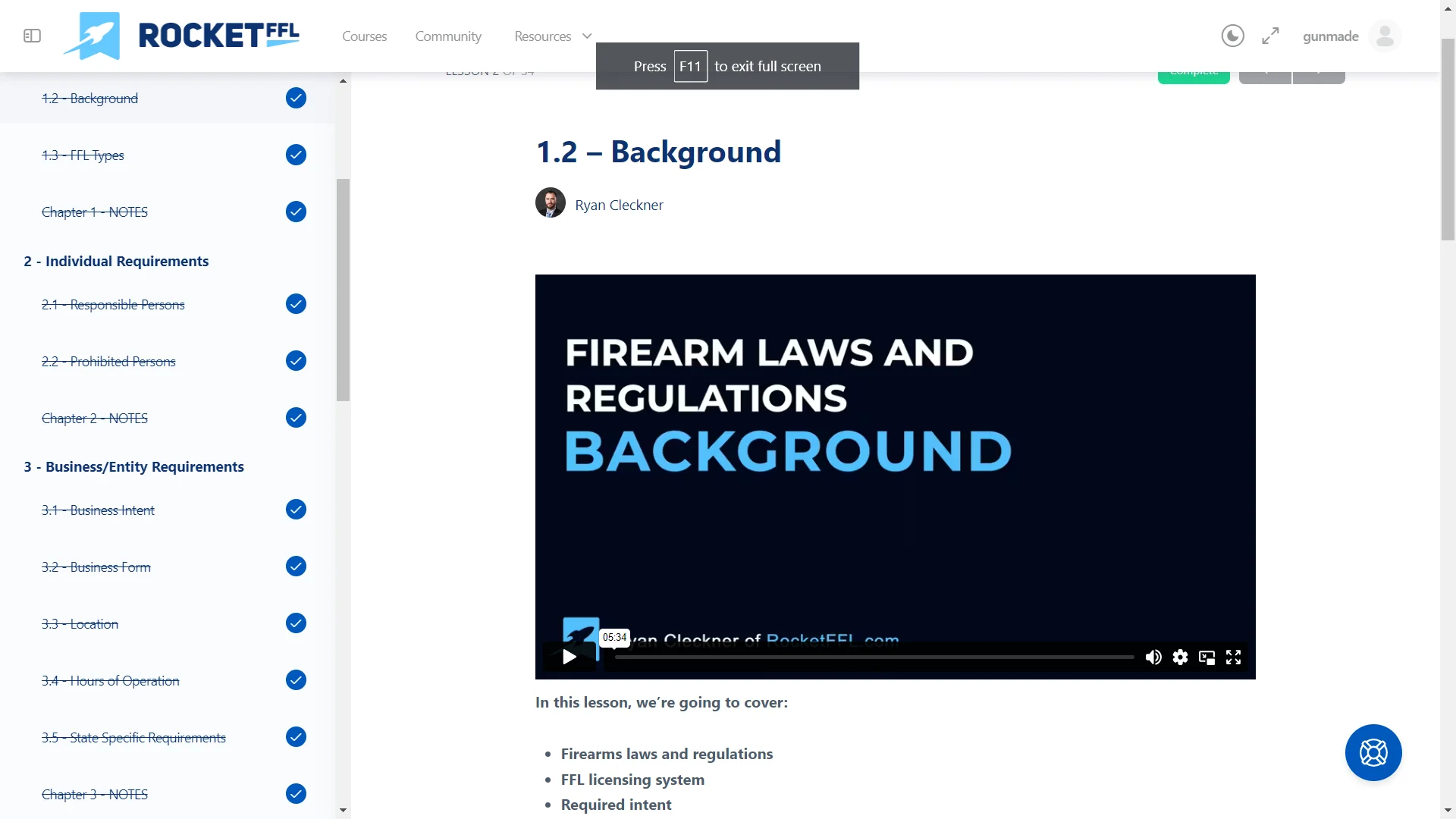This screenshot has width=1456, height=819.
Task: Open the Courses menu item
Action: (364, 36)
